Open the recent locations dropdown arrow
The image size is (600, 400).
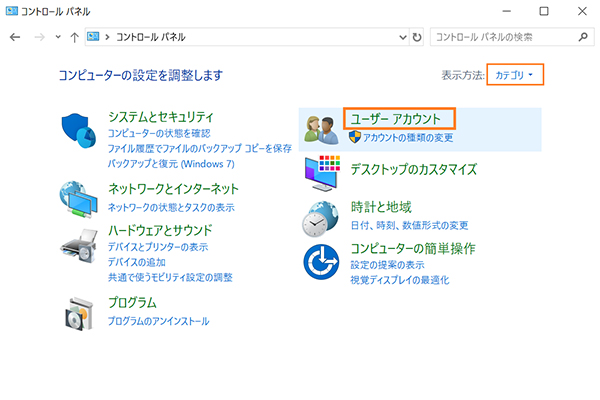coord(58,37)
